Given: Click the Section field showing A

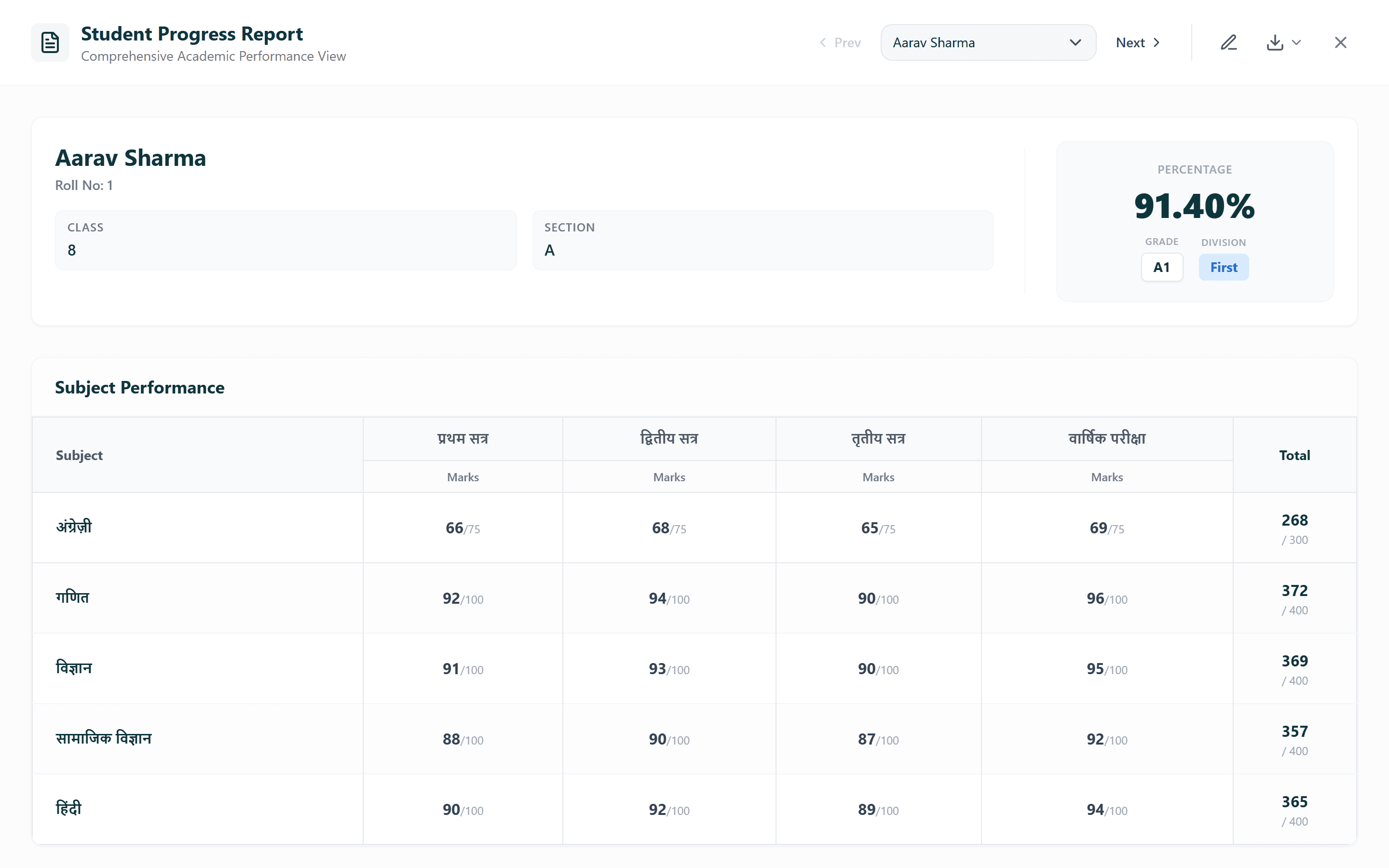Looking at the screenshot, I should (763, 240).
